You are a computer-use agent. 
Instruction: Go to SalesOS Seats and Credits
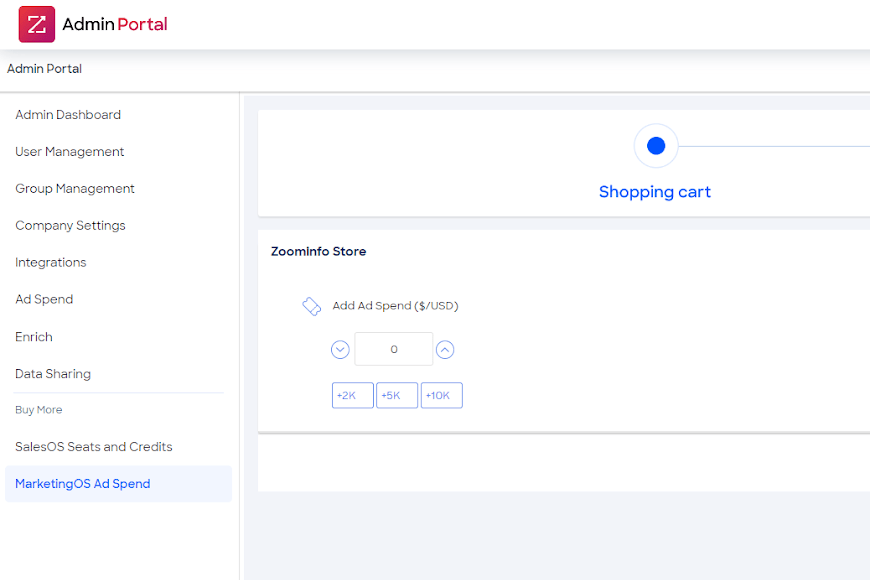[x=94, y=447]
